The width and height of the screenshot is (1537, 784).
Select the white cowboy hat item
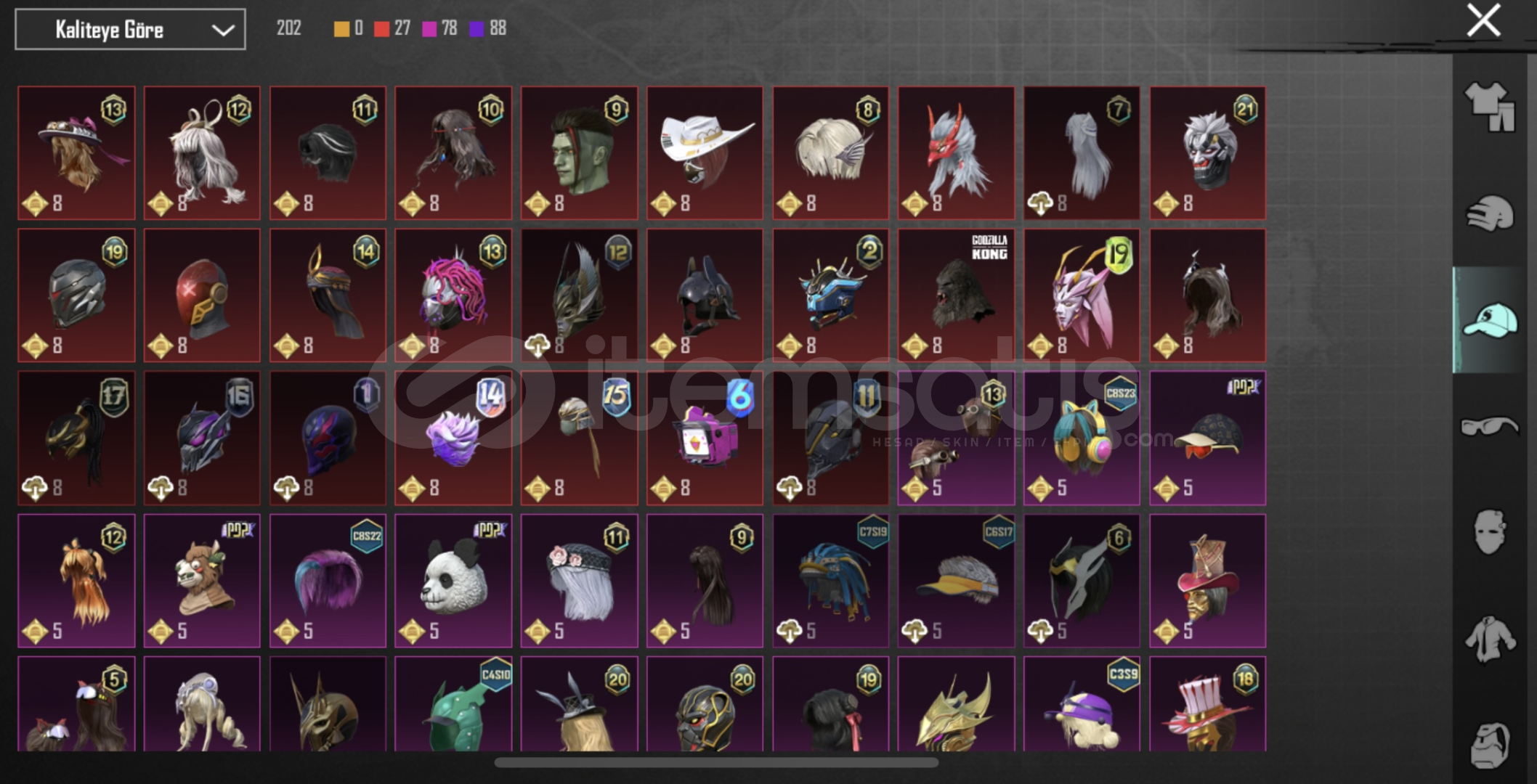click(x=705, y=153)
